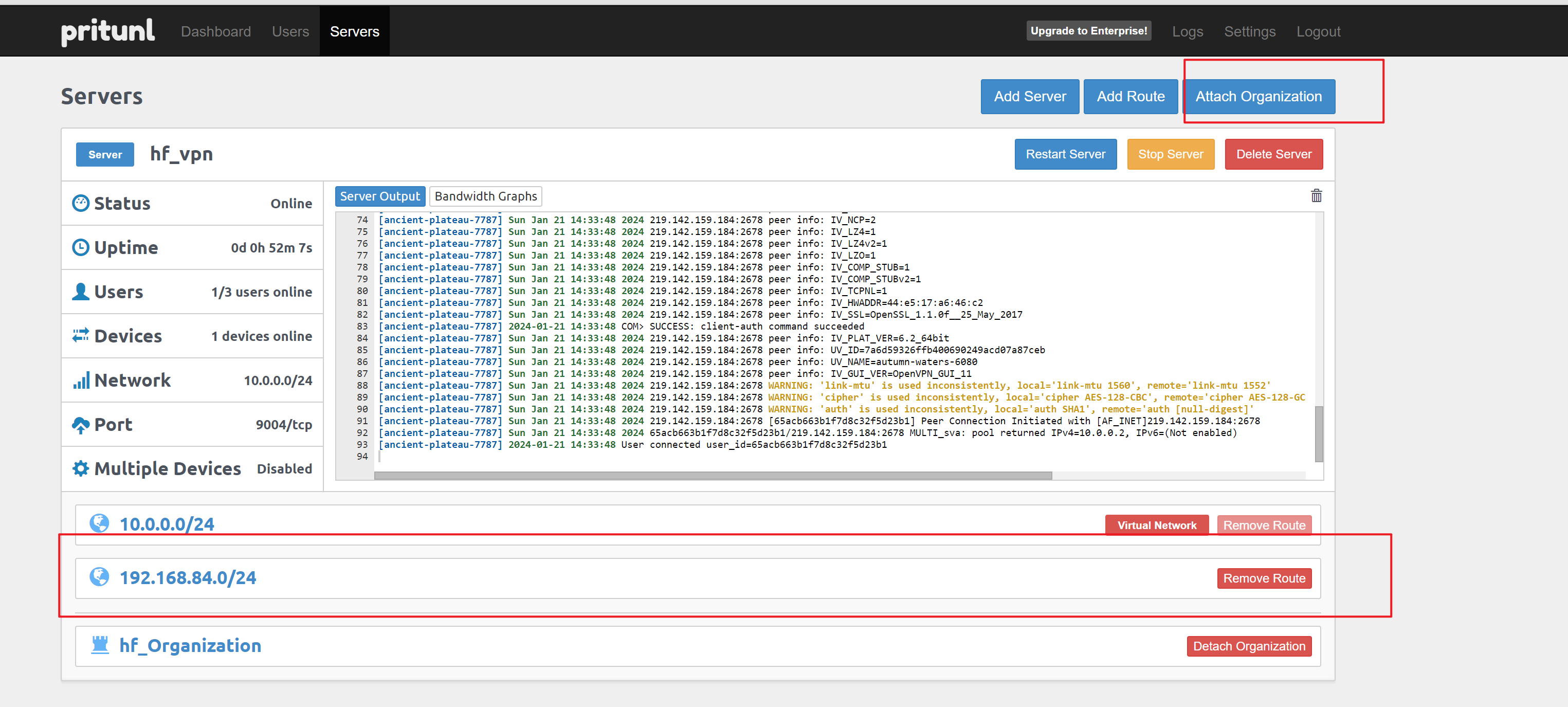Click the trash icon to clear server output
The image size is (1568, 707).
click(x=1316, y=195)
